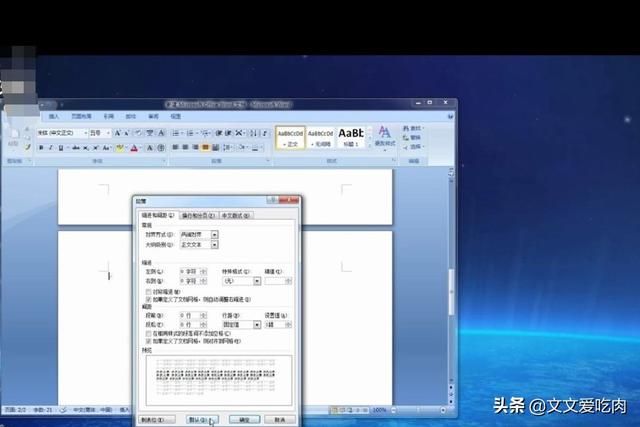Expand the outline level dropdown
Image resolution: width=640 pixels, height=427 pixels.
point(214,244)
